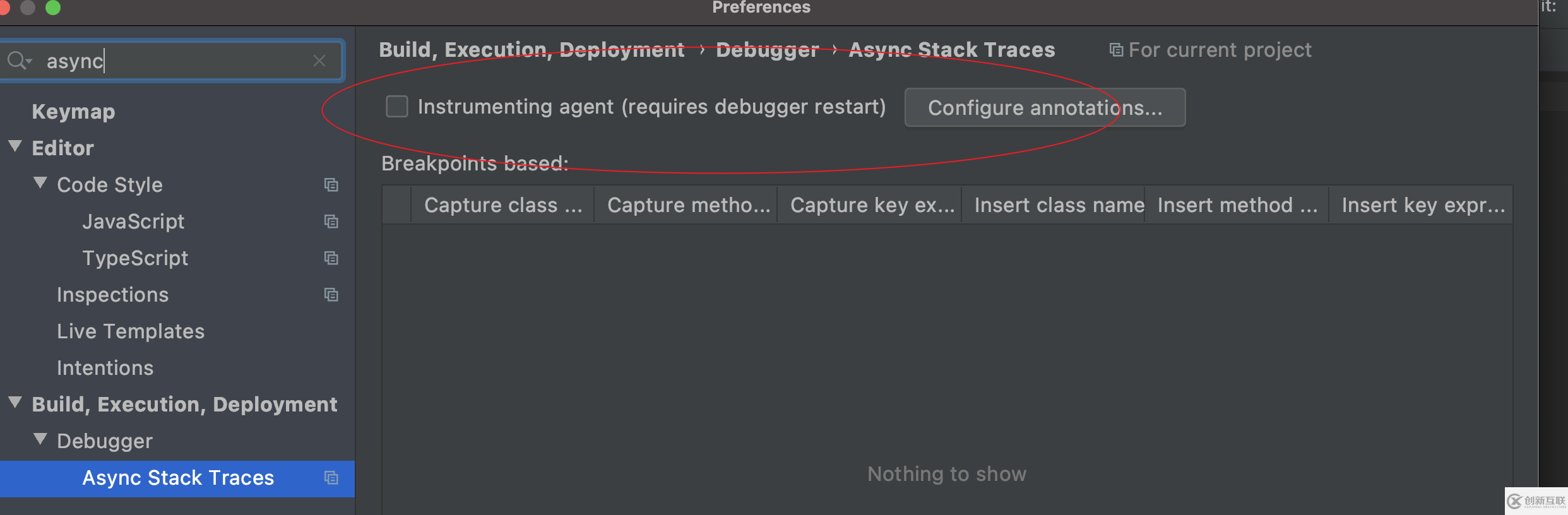The height and width of the screenshot is (515, 1568).
Task: Open the Configure annotations dialog
Action: point(1045,108)
